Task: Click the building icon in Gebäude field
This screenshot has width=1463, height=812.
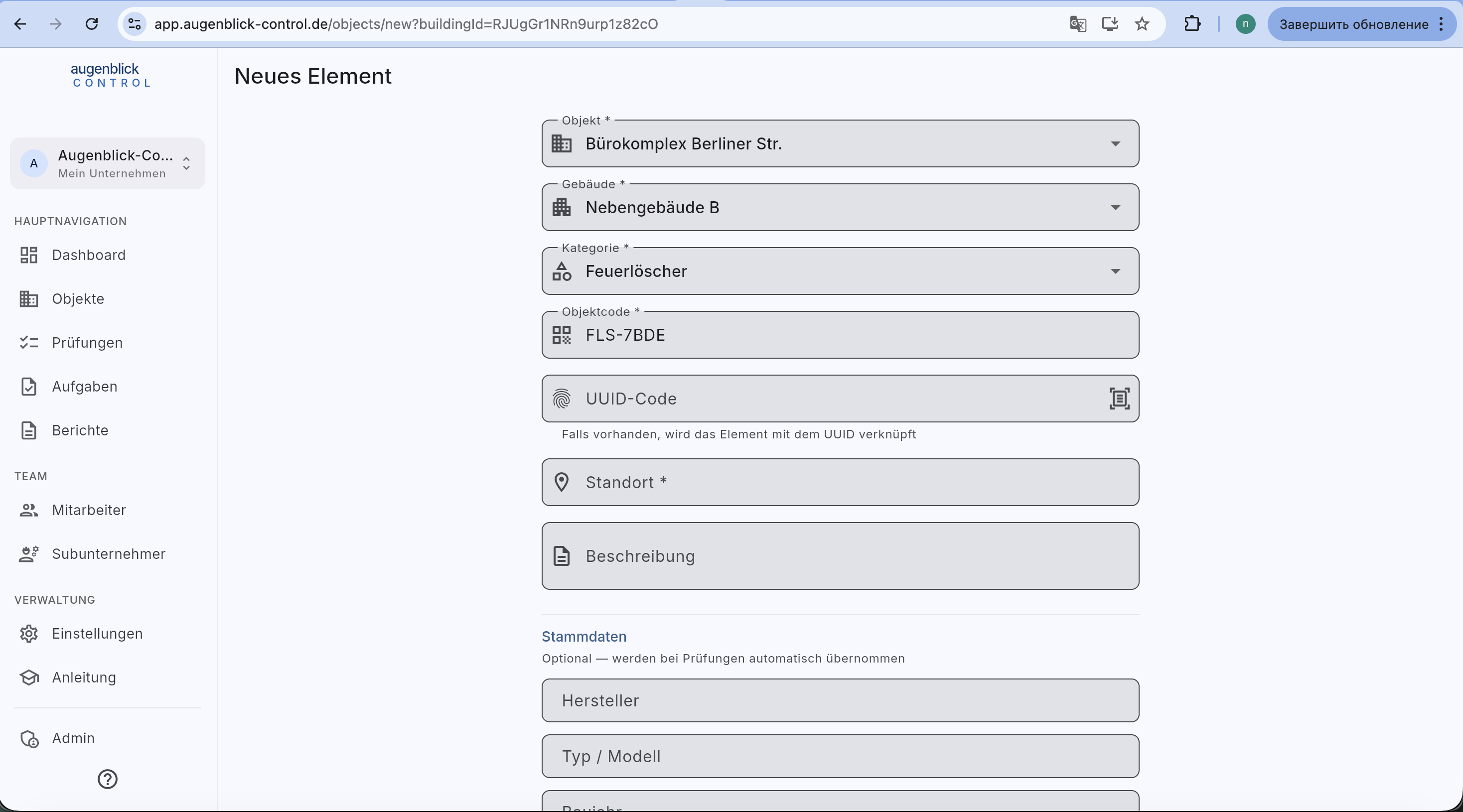Action: (561, 208)
